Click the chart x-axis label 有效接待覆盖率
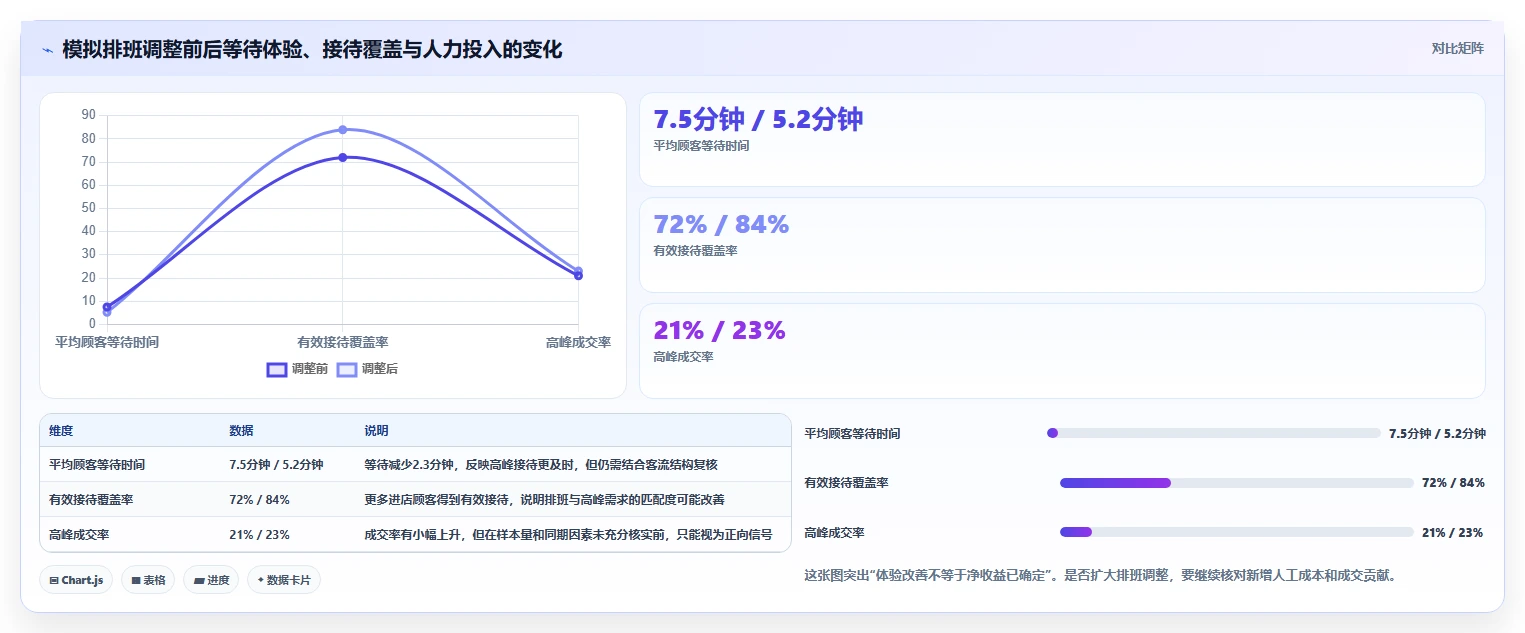The height and width of the screenshot is (633, 1525). click(x=342, y=342)
